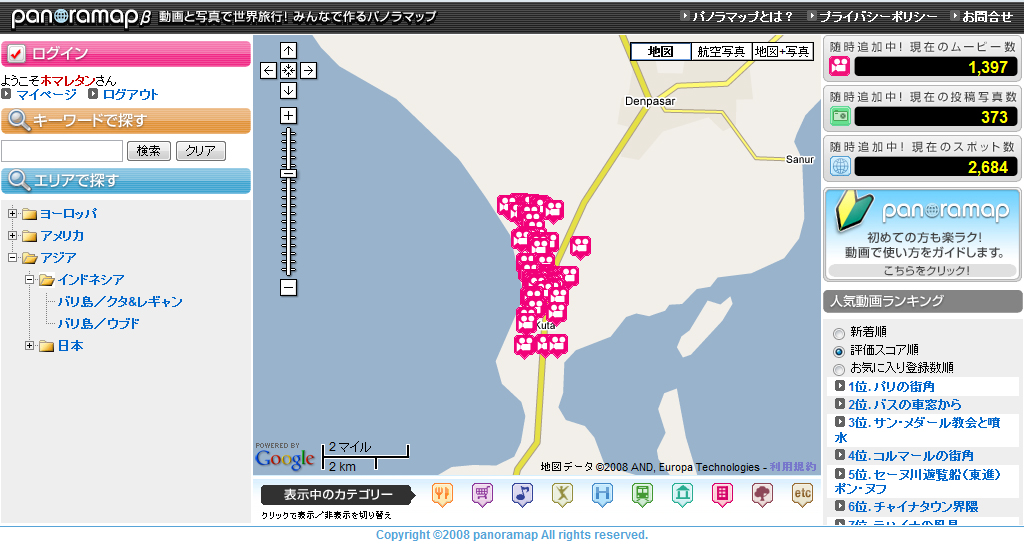
Task: Collapse the アジア folder
Action: click(x=12, y=257)
